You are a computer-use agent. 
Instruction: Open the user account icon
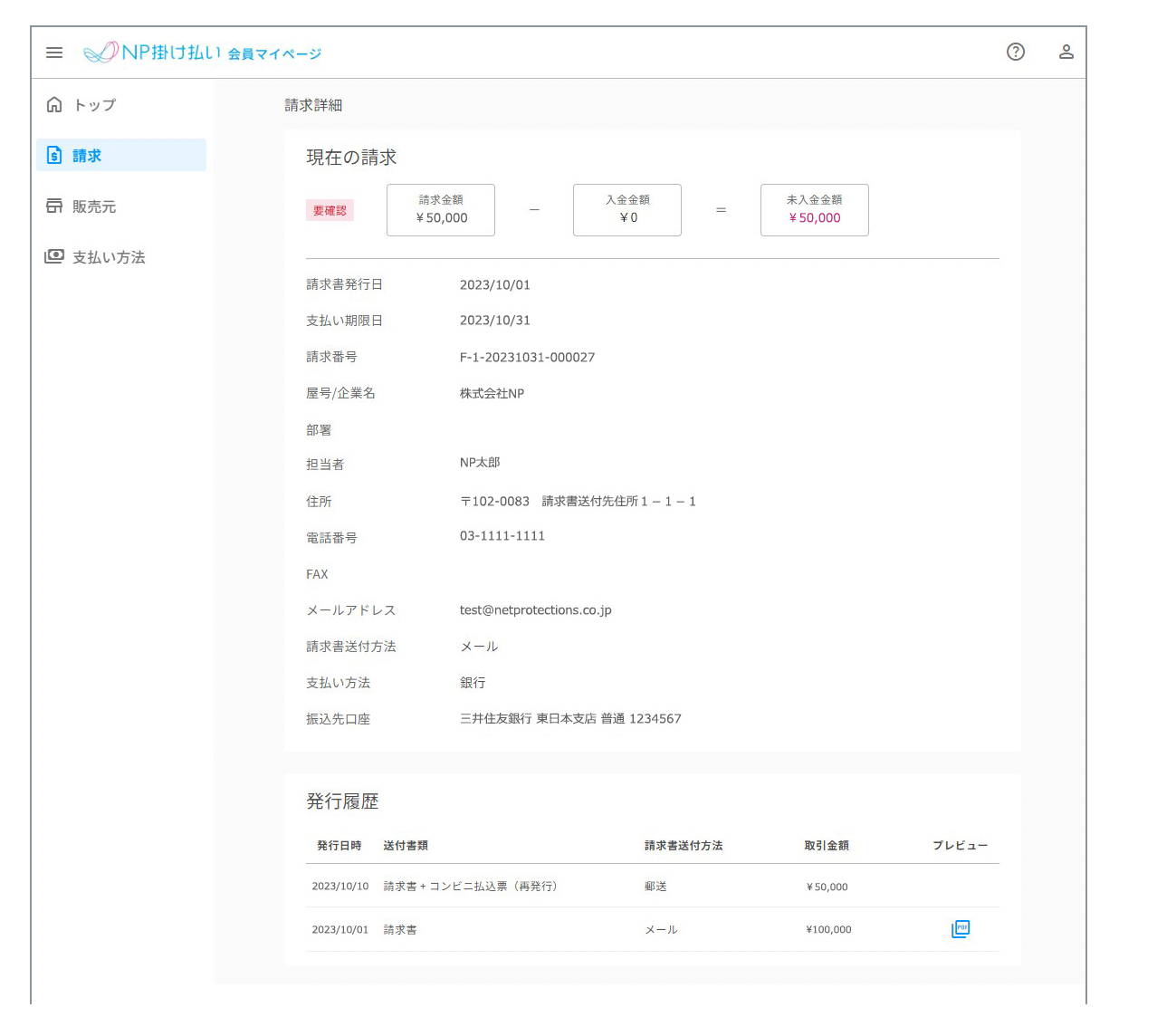click(x=1066, y=52)
